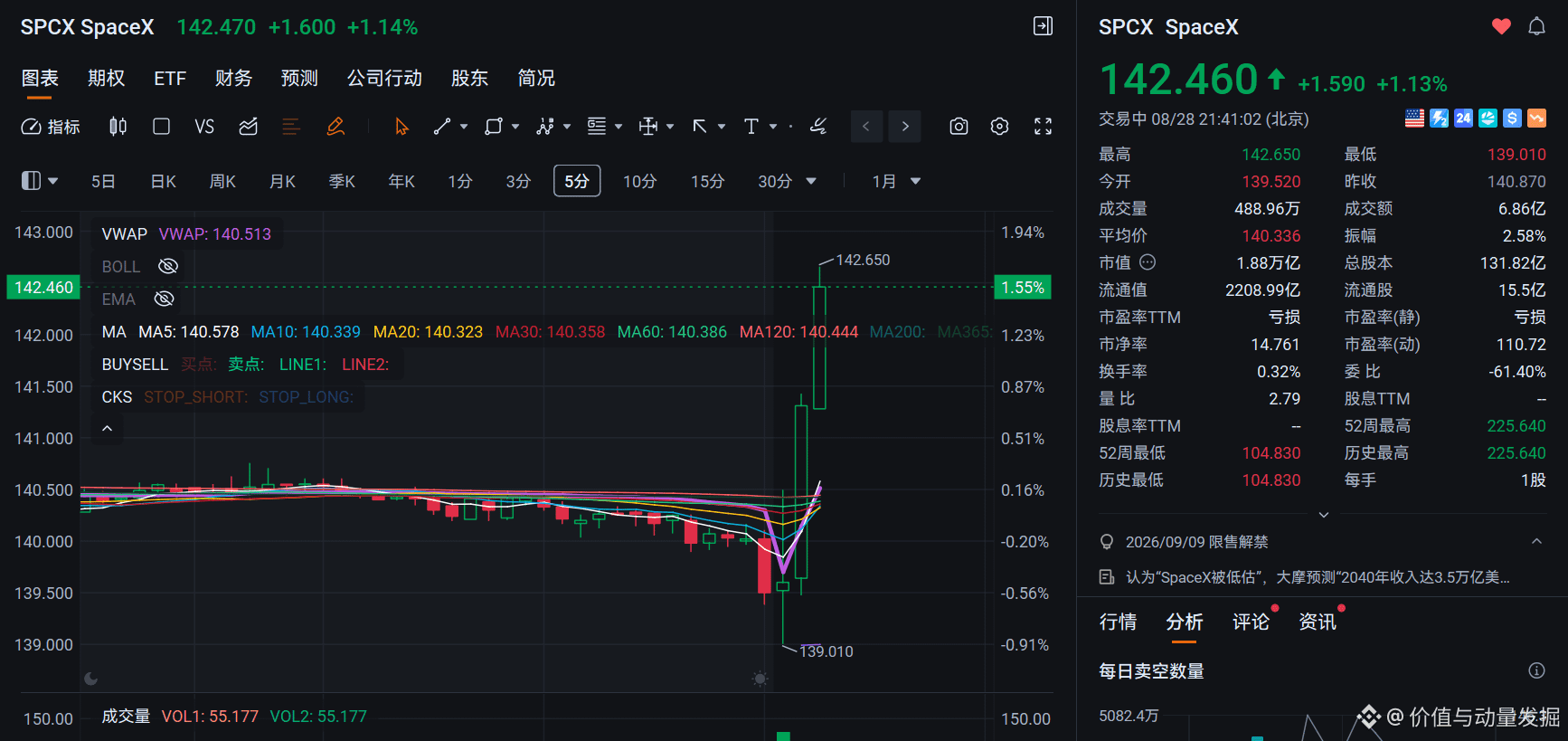Open the Fibonacci tool dropdown arrow
Image resolution: width=1568 pixels, height=741 pixels.
click(x=619, y=127)
